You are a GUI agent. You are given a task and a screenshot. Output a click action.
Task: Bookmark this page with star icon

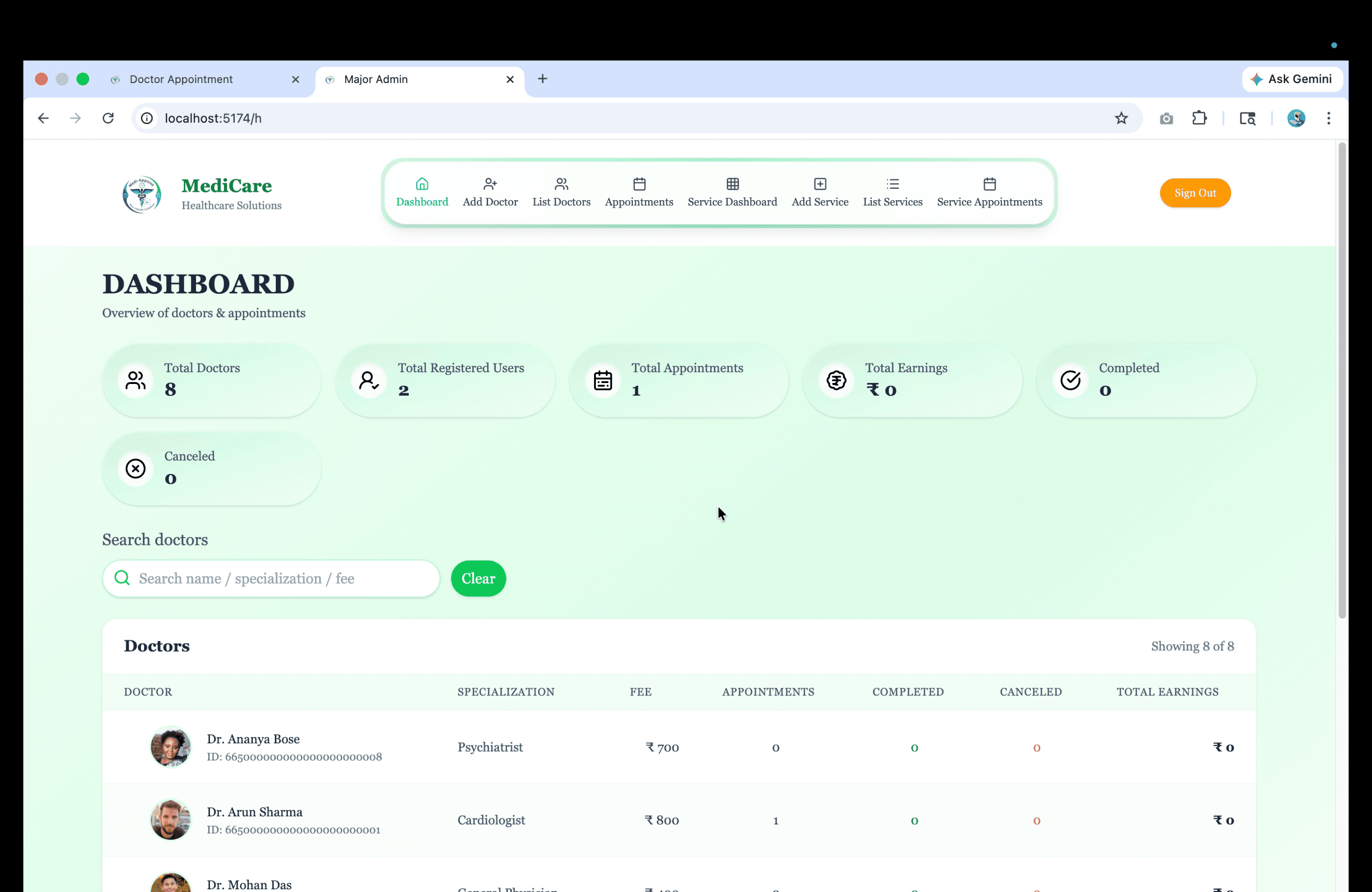1120,118
